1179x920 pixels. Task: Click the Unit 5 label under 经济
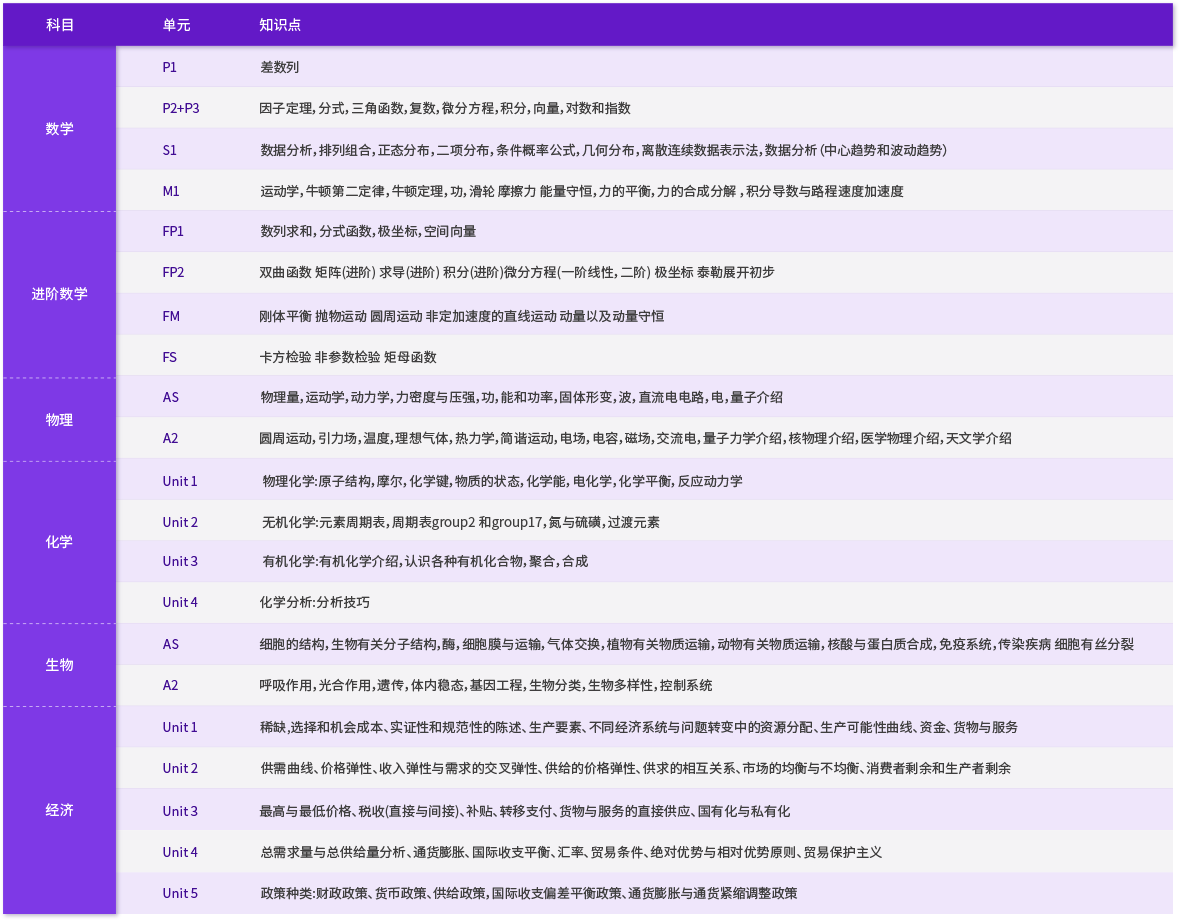click(180, 893)
